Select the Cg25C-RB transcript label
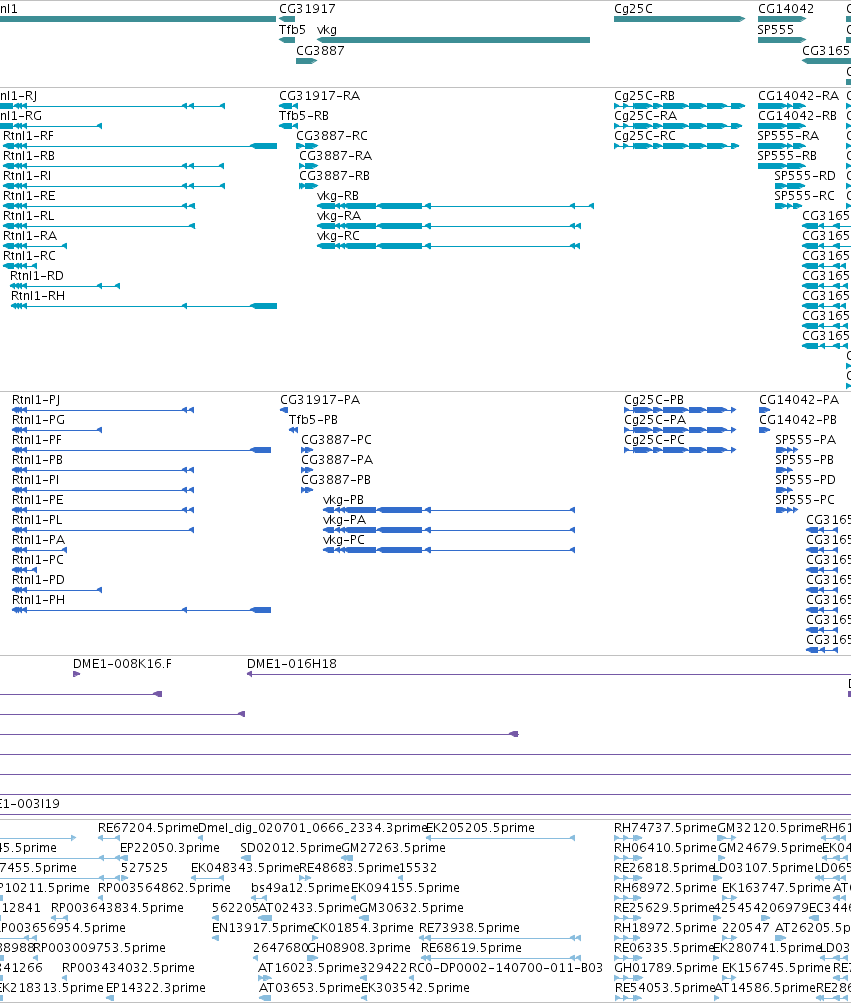This screenshot has width=851, height=1003. coord(644,96)
